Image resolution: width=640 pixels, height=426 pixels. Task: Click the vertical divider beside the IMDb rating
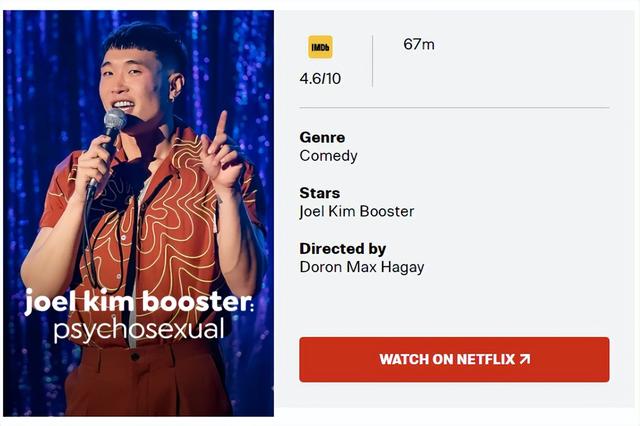[372, 61]
